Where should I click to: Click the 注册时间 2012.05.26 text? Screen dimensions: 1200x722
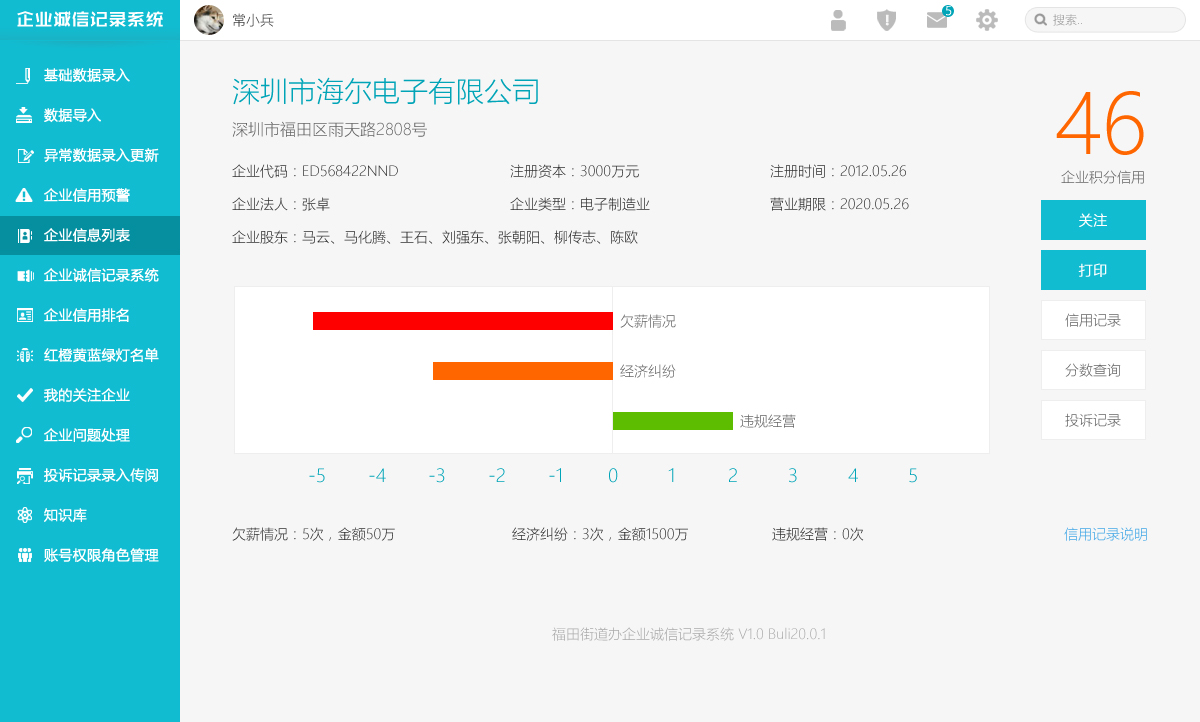click(x=838, y=171)
